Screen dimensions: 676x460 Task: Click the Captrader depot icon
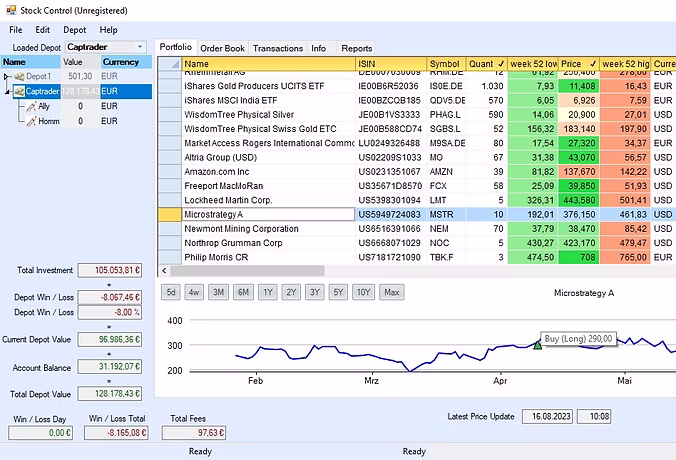[19, 91]
